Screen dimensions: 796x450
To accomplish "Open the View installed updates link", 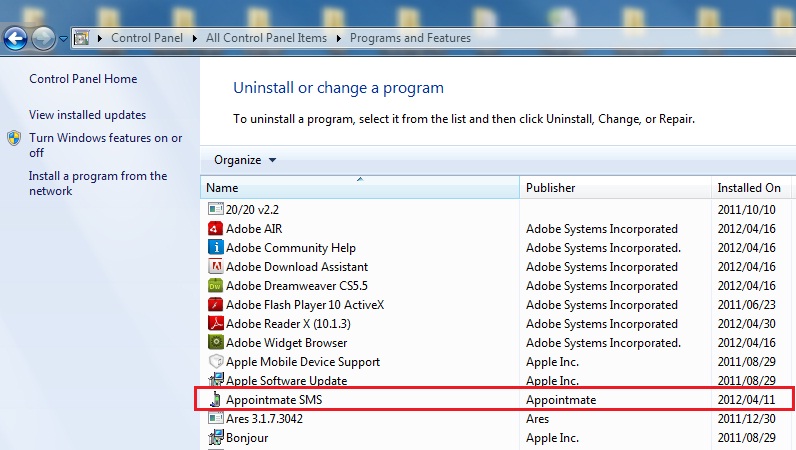I will [87, 115].
